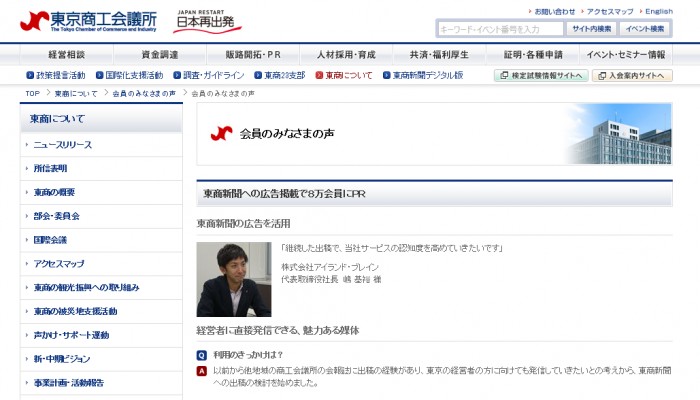Image resolution: width=700 pixels, height=400 pixels.
Task: Go to TOP in the breadcrumb
Action: click(x=32, y=93)
